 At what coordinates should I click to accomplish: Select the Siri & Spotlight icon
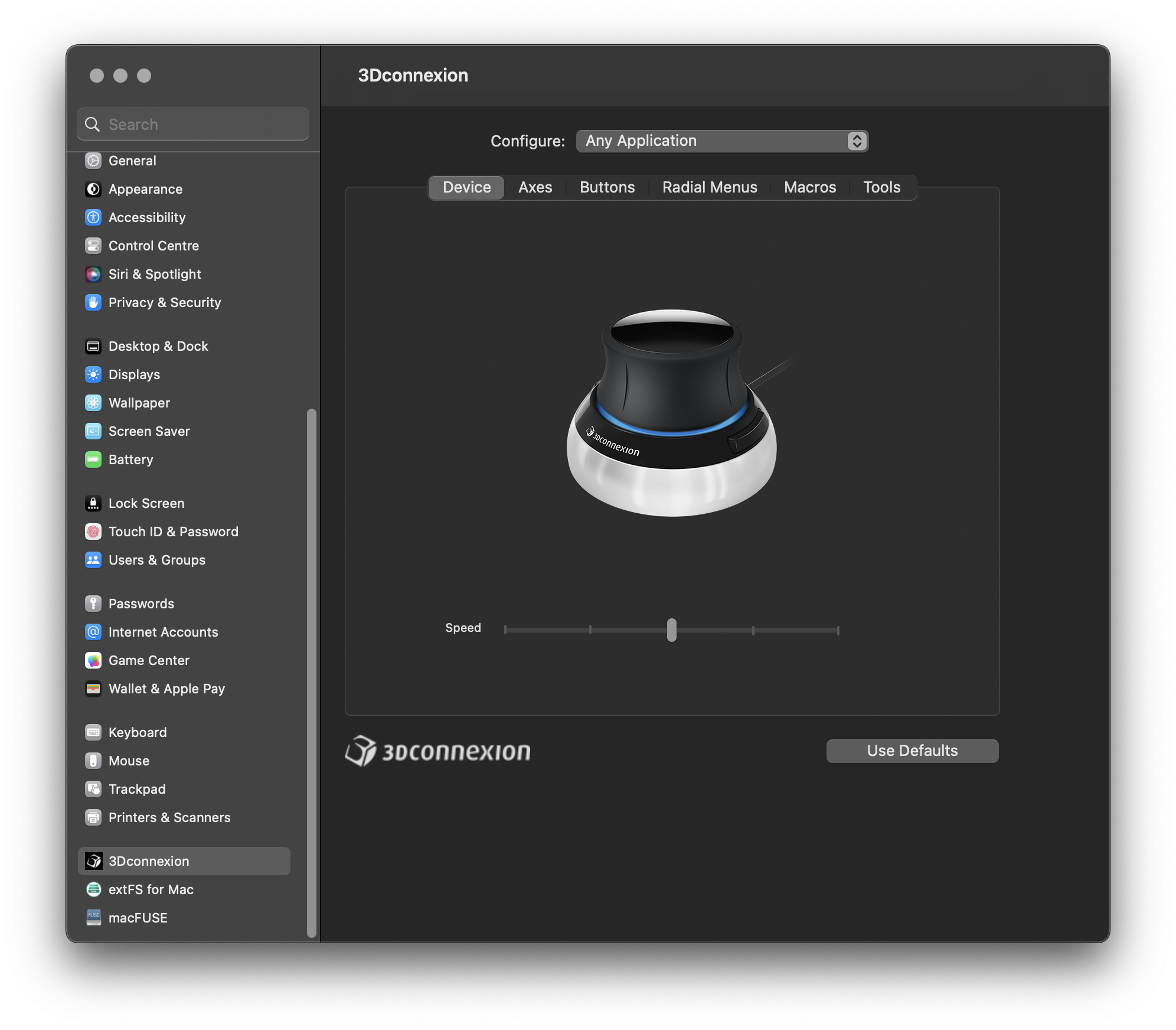(x=93, y=273)
